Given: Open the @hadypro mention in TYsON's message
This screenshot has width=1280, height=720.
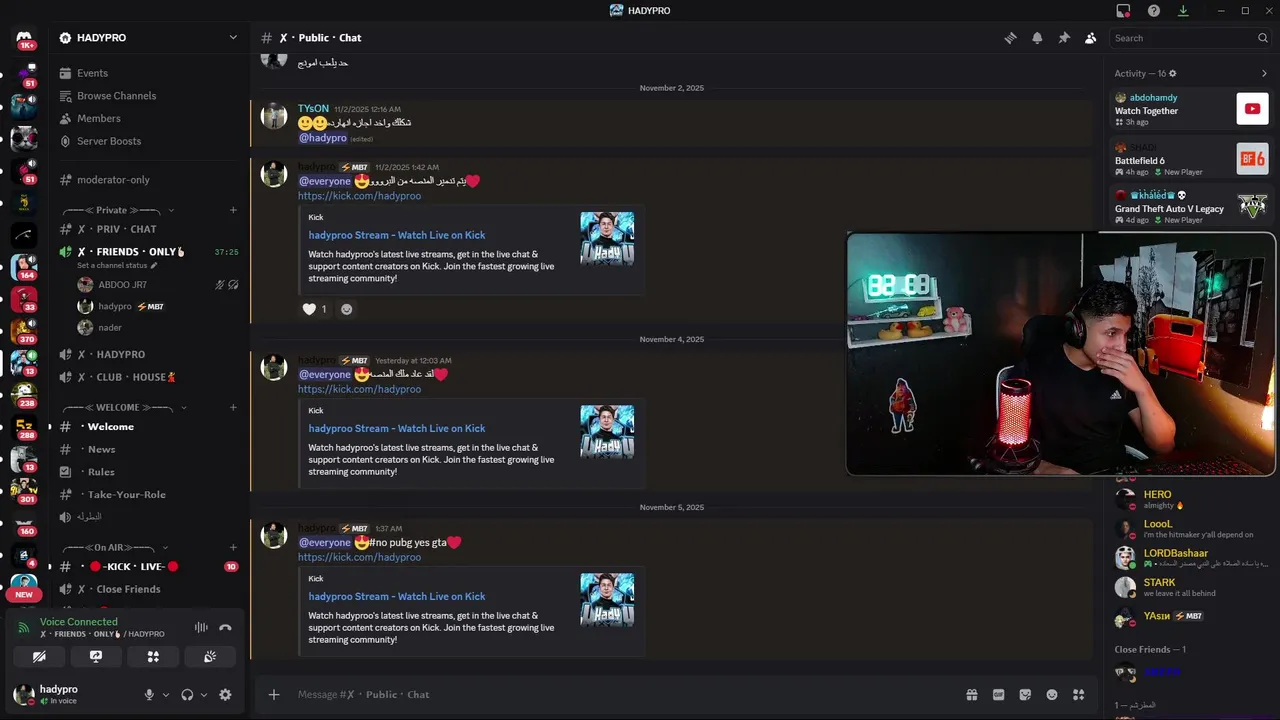Looking at the screenshot, I should pyautogui.click(x=323, y=138).
